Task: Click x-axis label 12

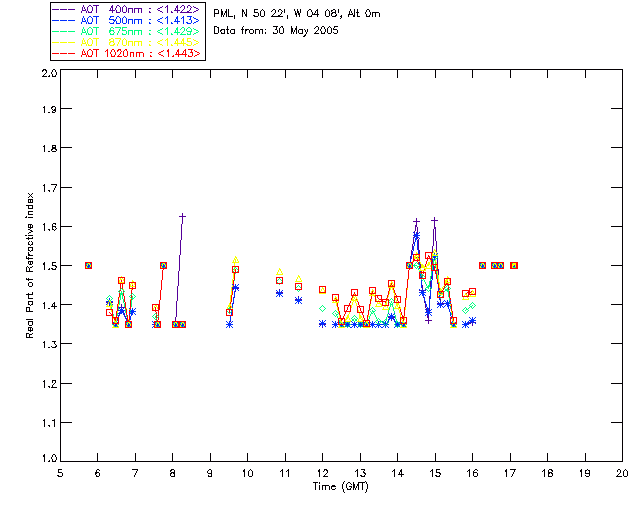Action: (322, 473)
